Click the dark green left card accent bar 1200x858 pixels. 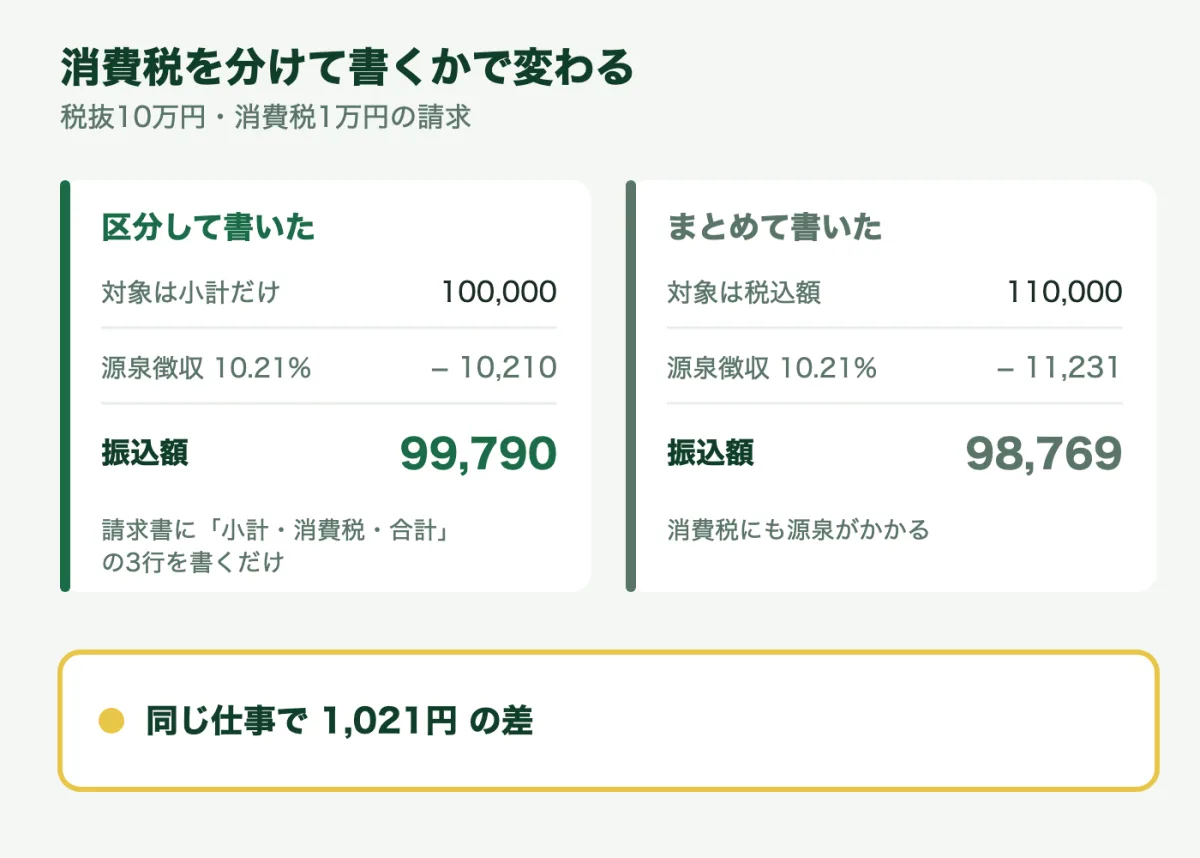65,386
